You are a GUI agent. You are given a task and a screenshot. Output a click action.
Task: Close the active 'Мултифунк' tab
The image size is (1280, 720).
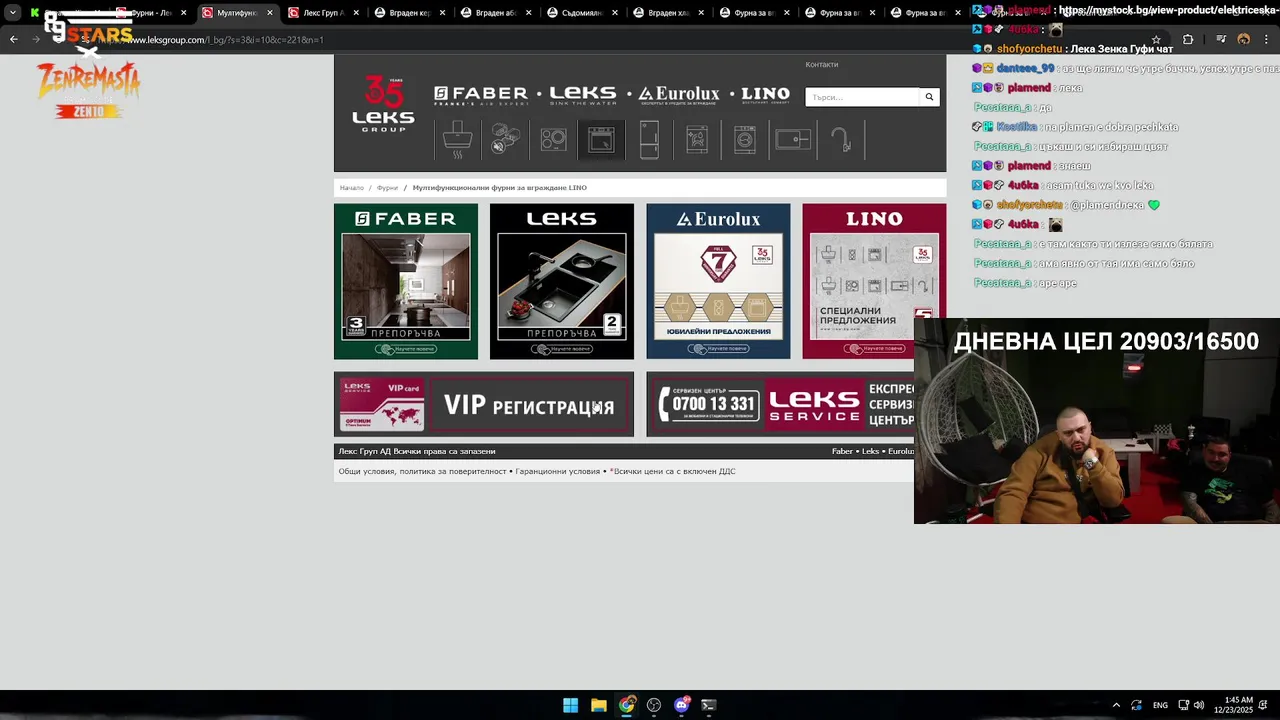coord(270,13)
